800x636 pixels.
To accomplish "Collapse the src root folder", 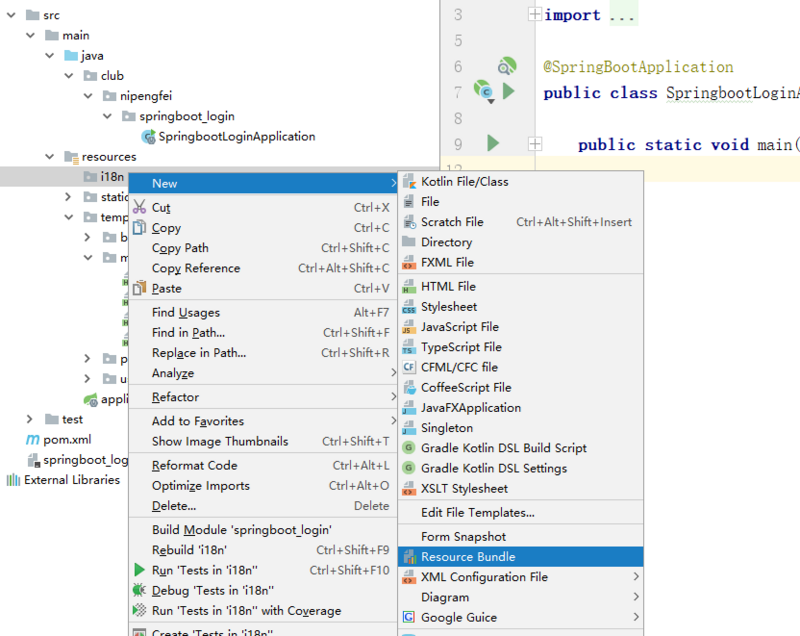I will (x=11, y=15).
